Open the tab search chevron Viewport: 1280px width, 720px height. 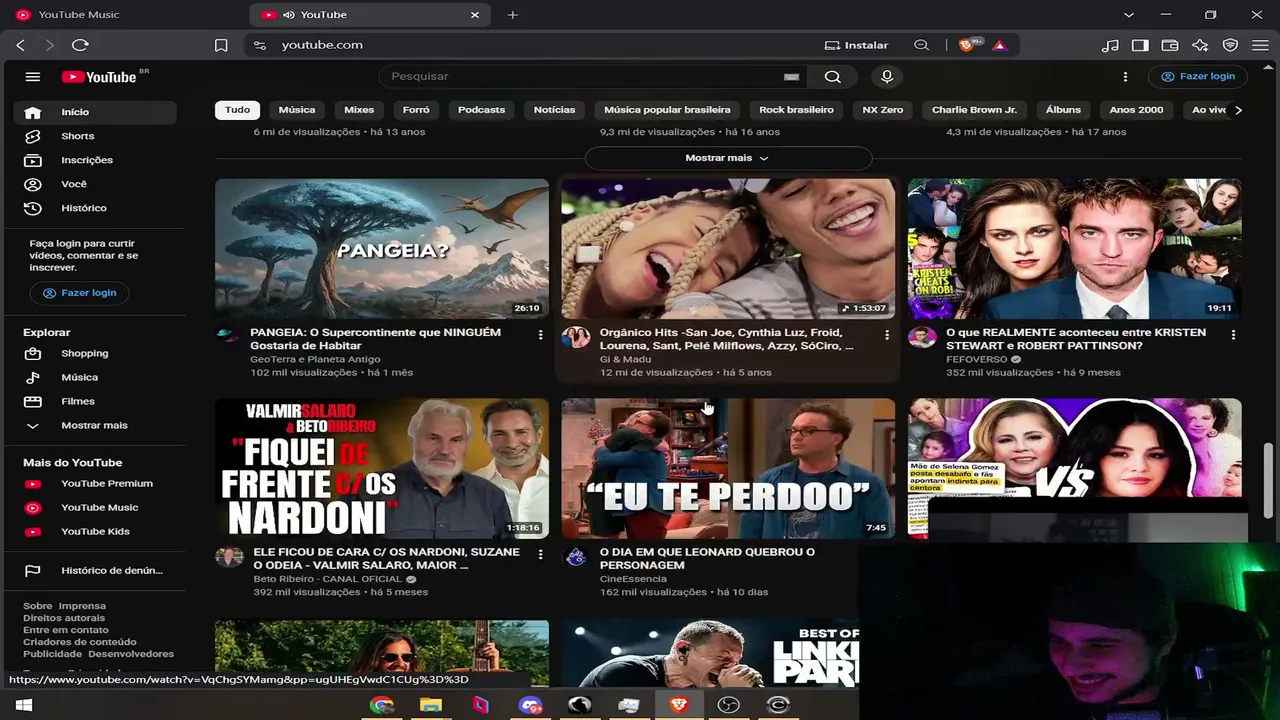point(1129,15)
